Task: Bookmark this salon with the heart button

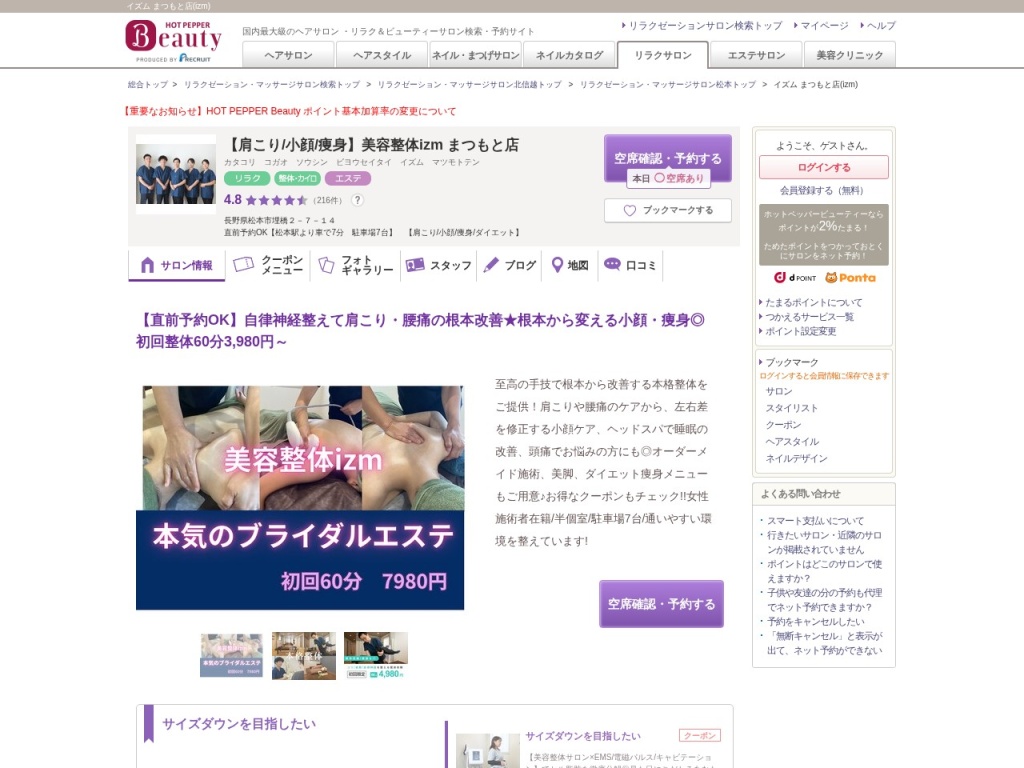Action: point(668,211)
